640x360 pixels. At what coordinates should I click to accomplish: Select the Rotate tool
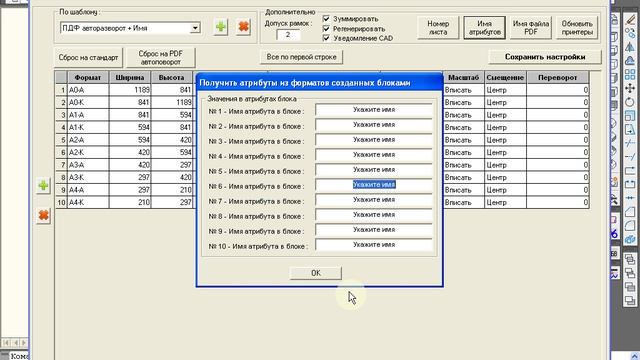tap(630, 102)
